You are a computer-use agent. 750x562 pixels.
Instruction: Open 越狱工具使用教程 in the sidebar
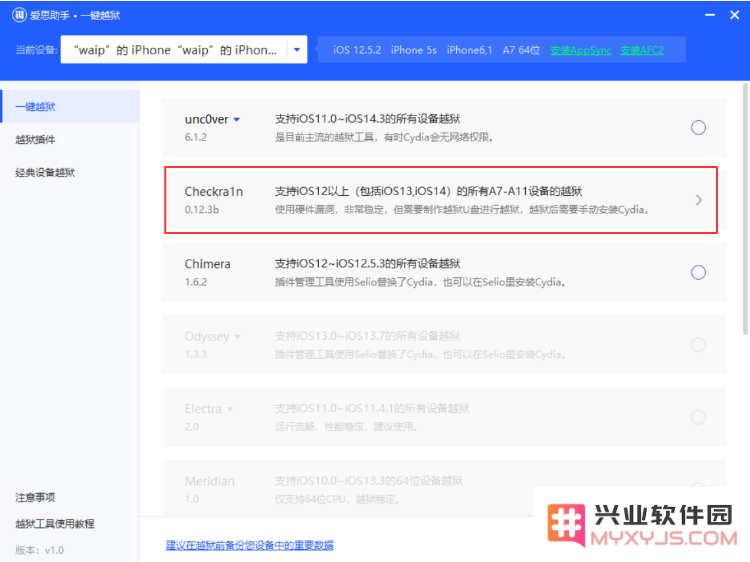pos(55,524)
